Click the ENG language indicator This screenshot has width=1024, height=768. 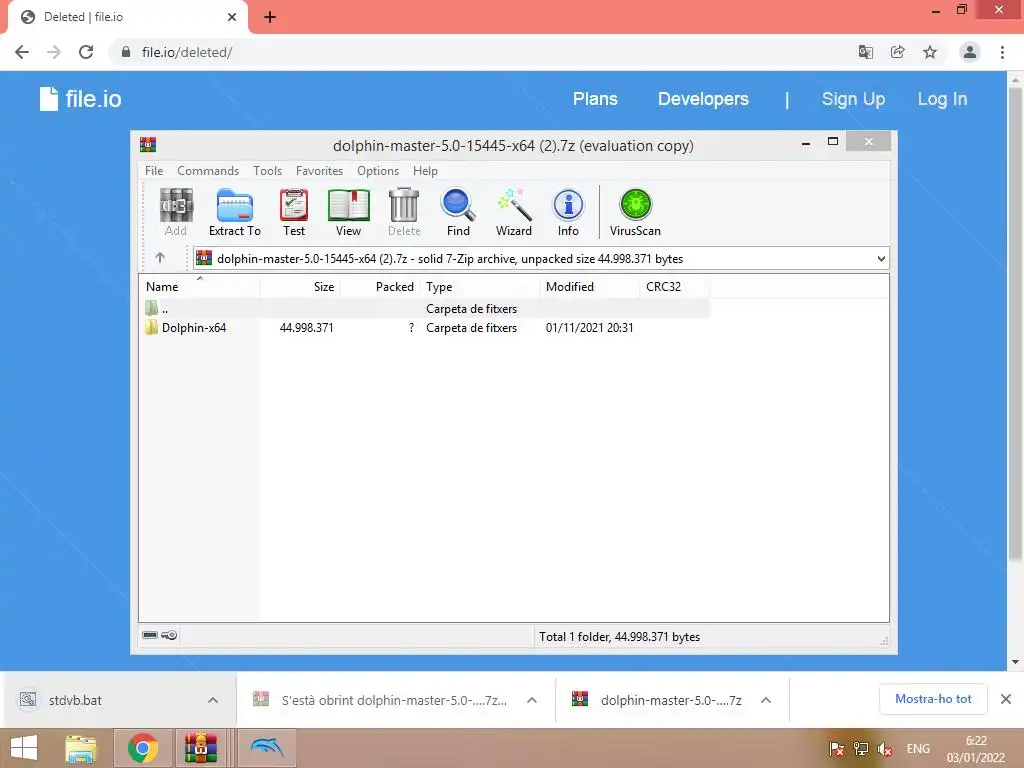(918, 749)
